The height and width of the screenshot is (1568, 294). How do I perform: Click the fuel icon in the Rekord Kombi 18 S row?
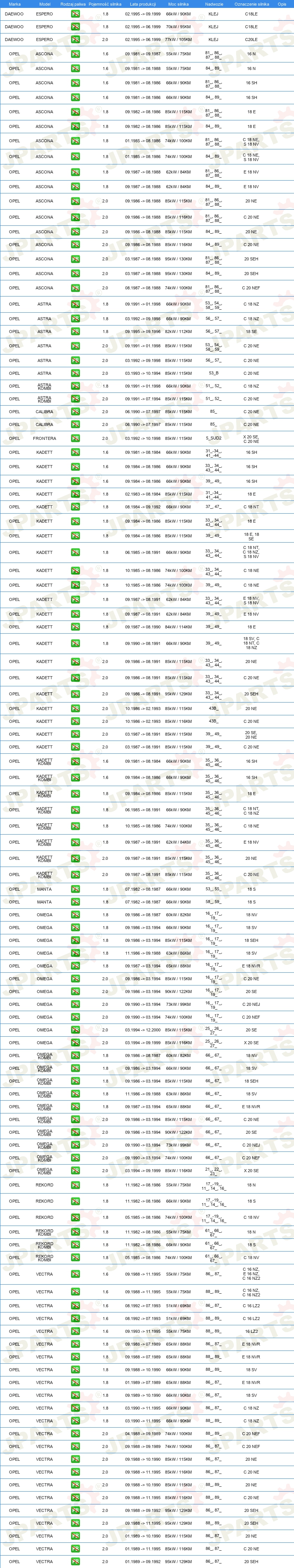coord(75,1245)
